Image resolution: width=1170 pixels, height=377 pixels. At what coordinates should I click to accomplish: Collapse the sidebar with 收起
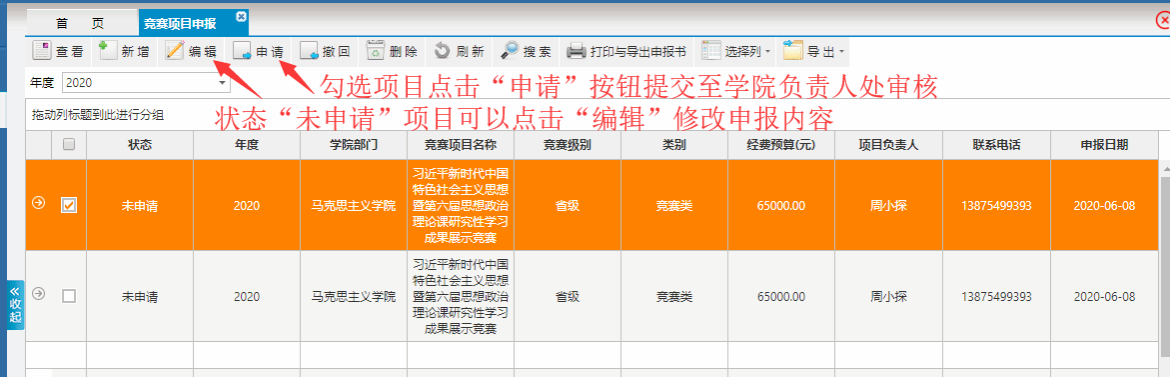15,305
